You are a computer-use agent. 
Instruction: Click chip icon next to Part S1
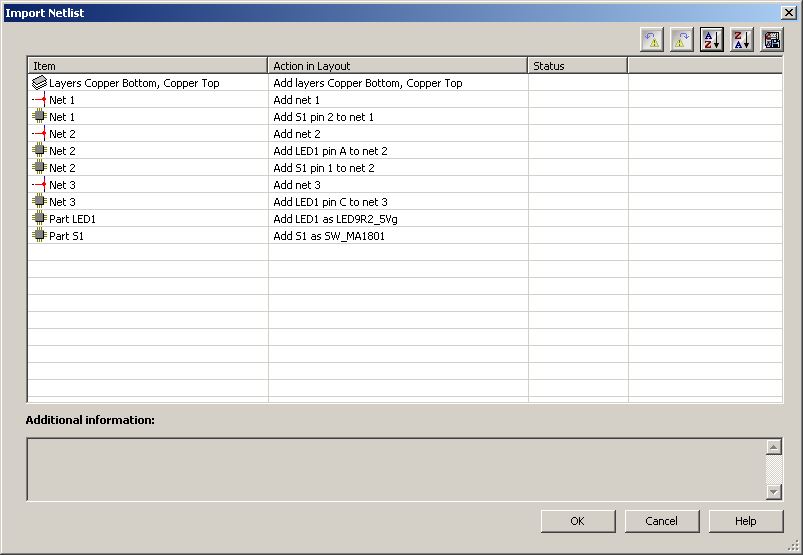pos(39,236)
